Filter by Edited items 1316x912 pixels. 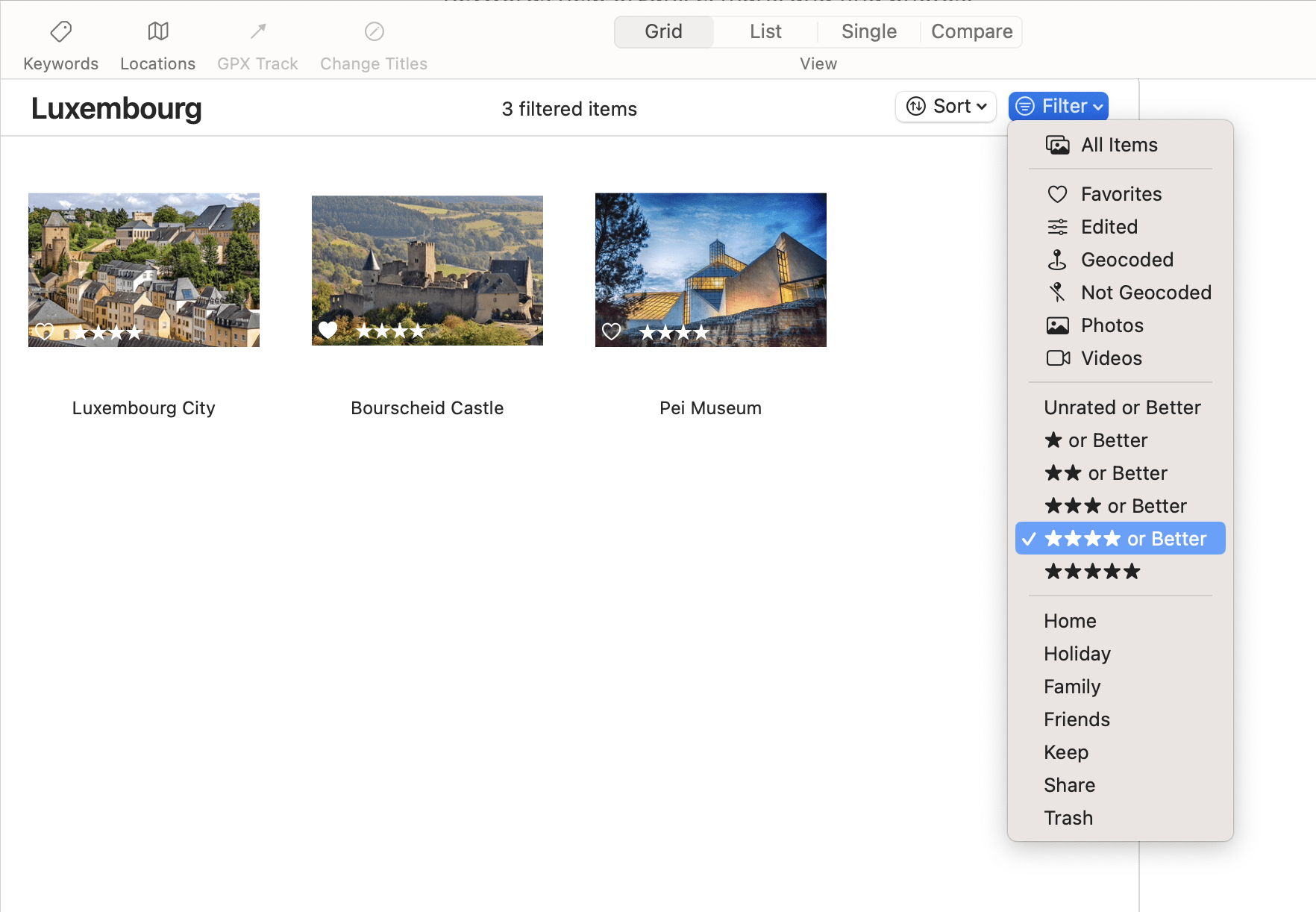pos(1120,227)
